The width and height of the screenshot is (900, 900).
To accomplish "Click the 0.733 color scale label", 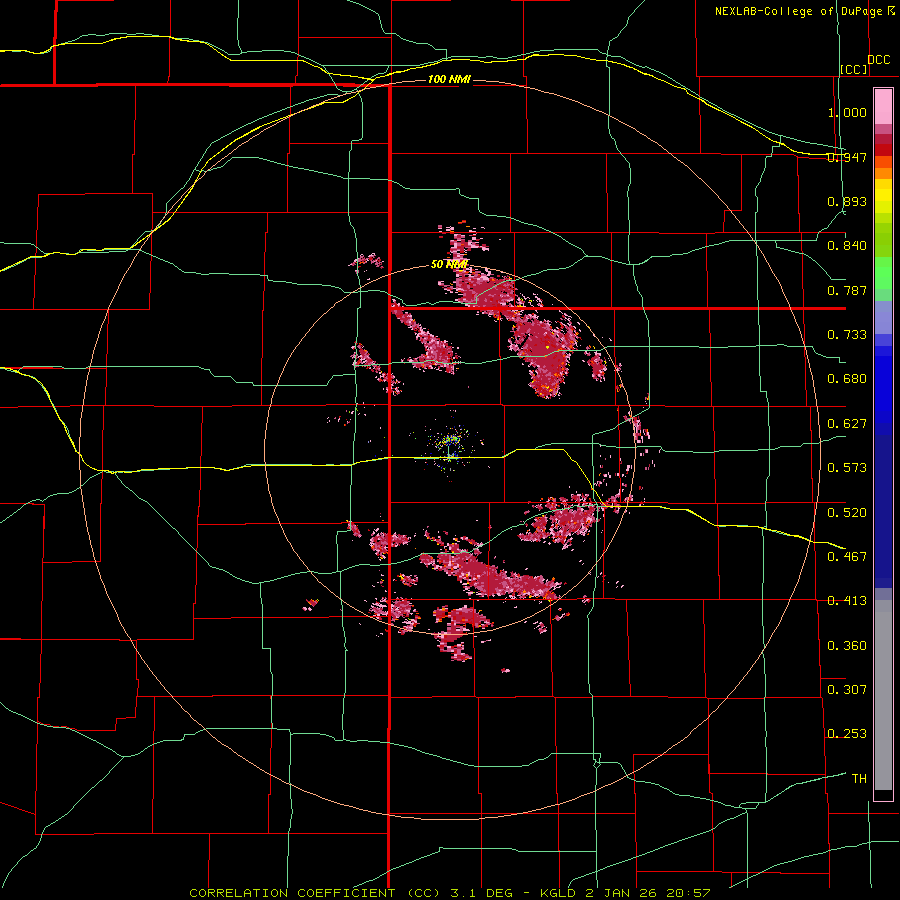I will 847,335.
